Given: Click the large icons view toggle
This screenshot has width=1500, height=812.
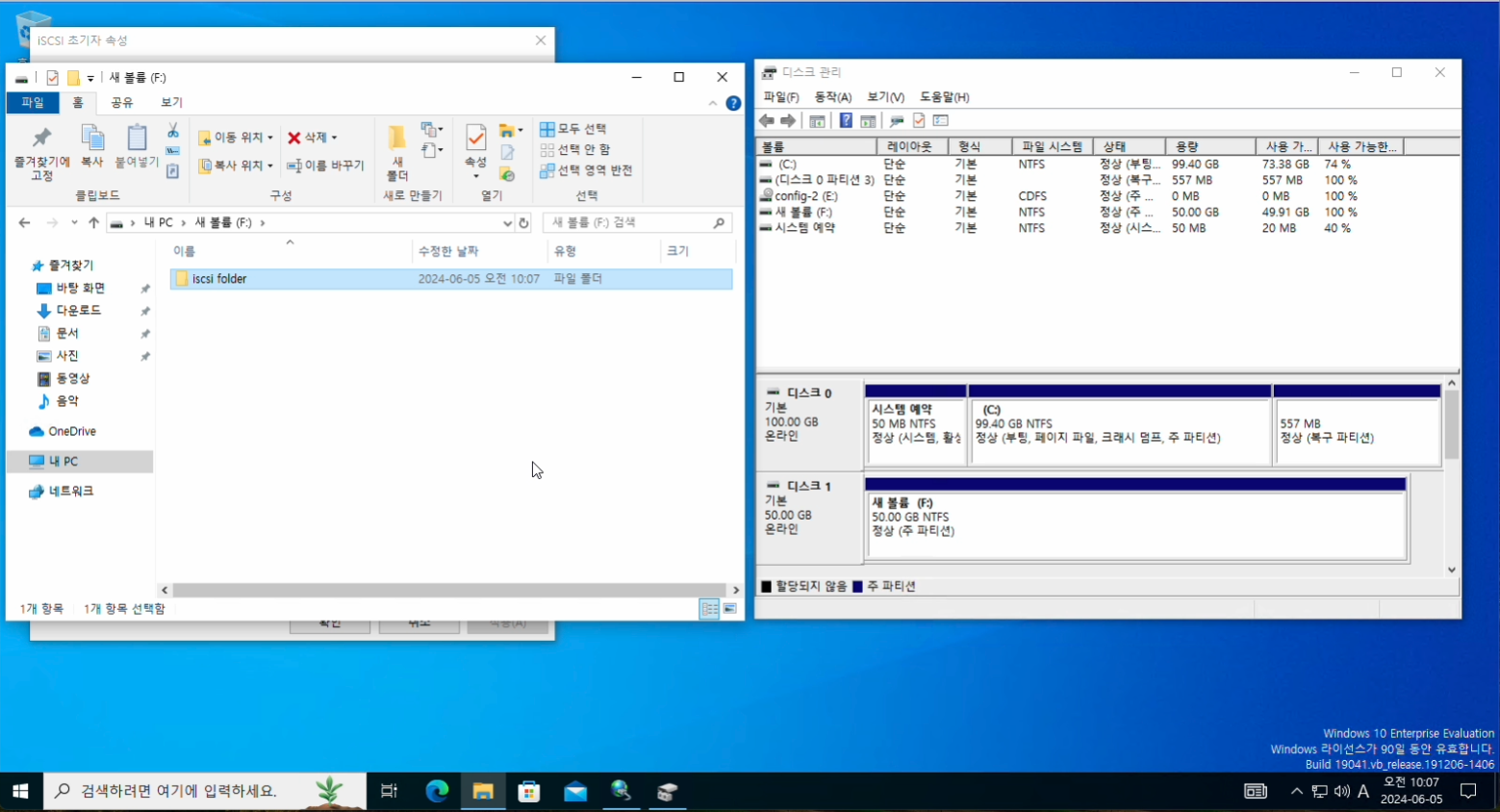Looking at the screenshot, I should (x=730, y=609).
